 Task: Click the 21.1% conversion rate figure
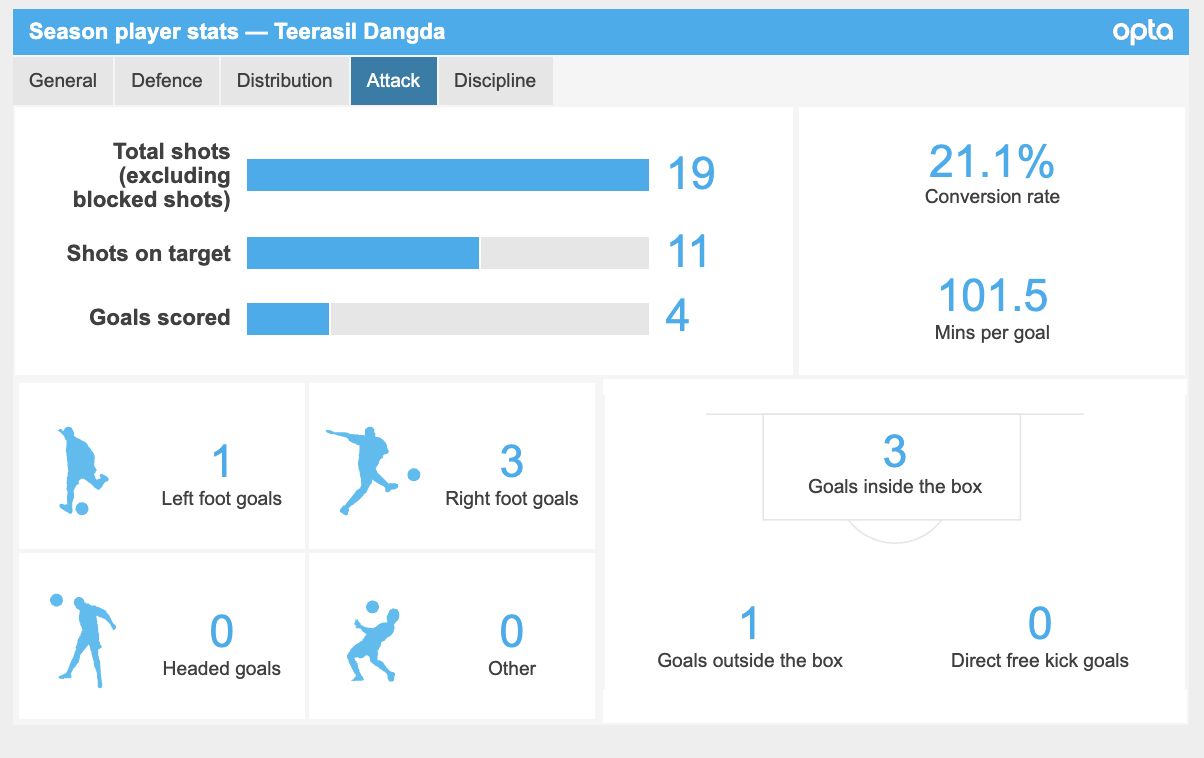992,162
